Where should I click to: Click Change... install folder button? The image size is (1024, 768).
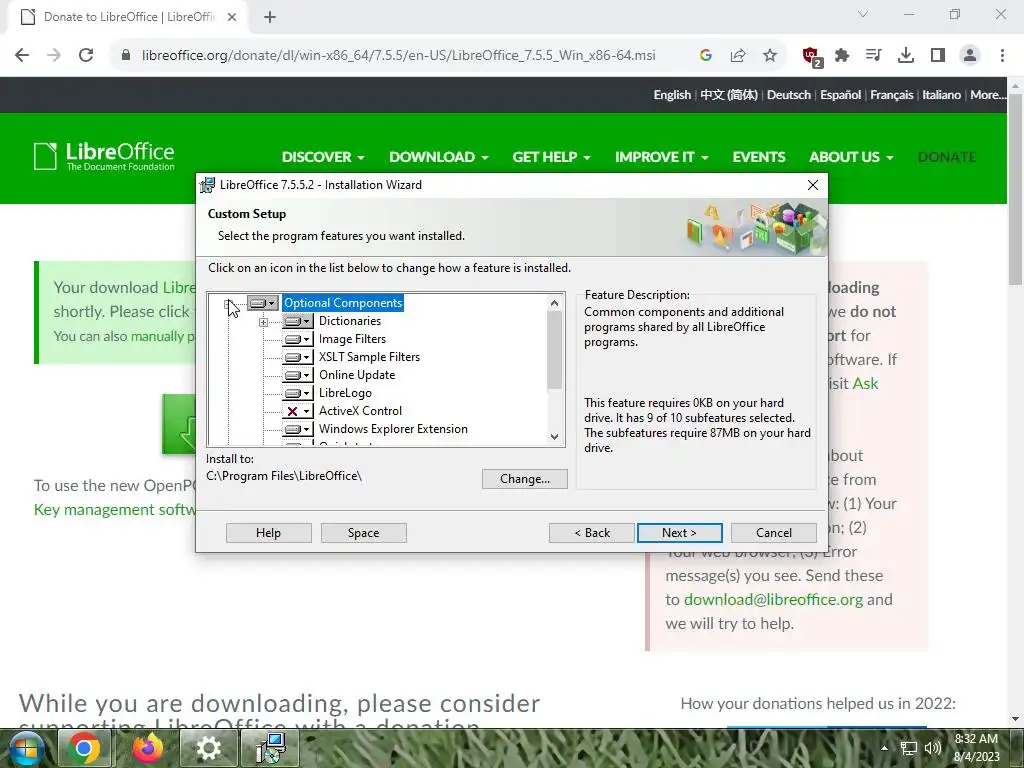(524, 479)
